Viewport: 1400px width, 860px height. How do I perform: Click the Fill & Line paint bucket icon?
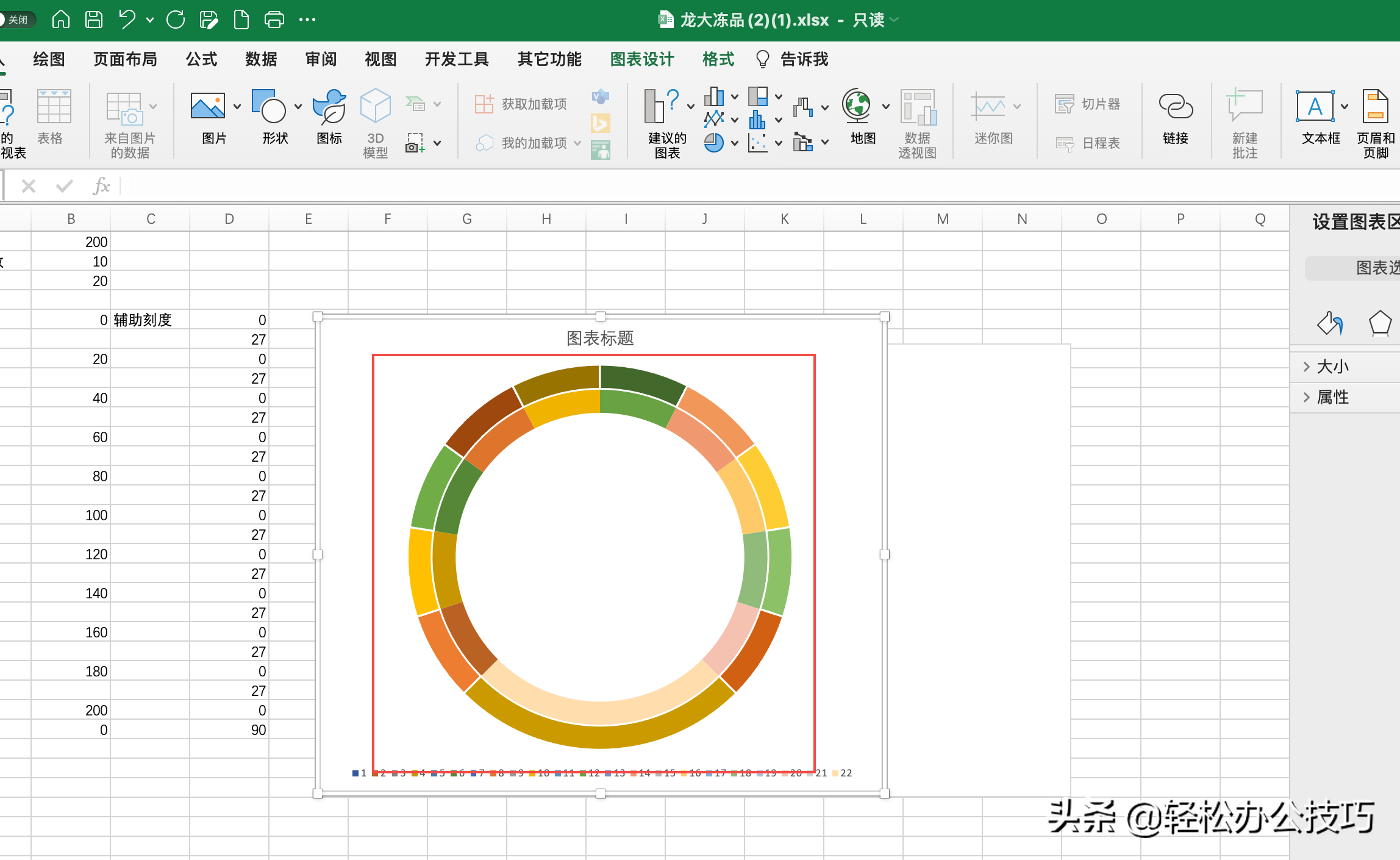tap(1329, 323)
